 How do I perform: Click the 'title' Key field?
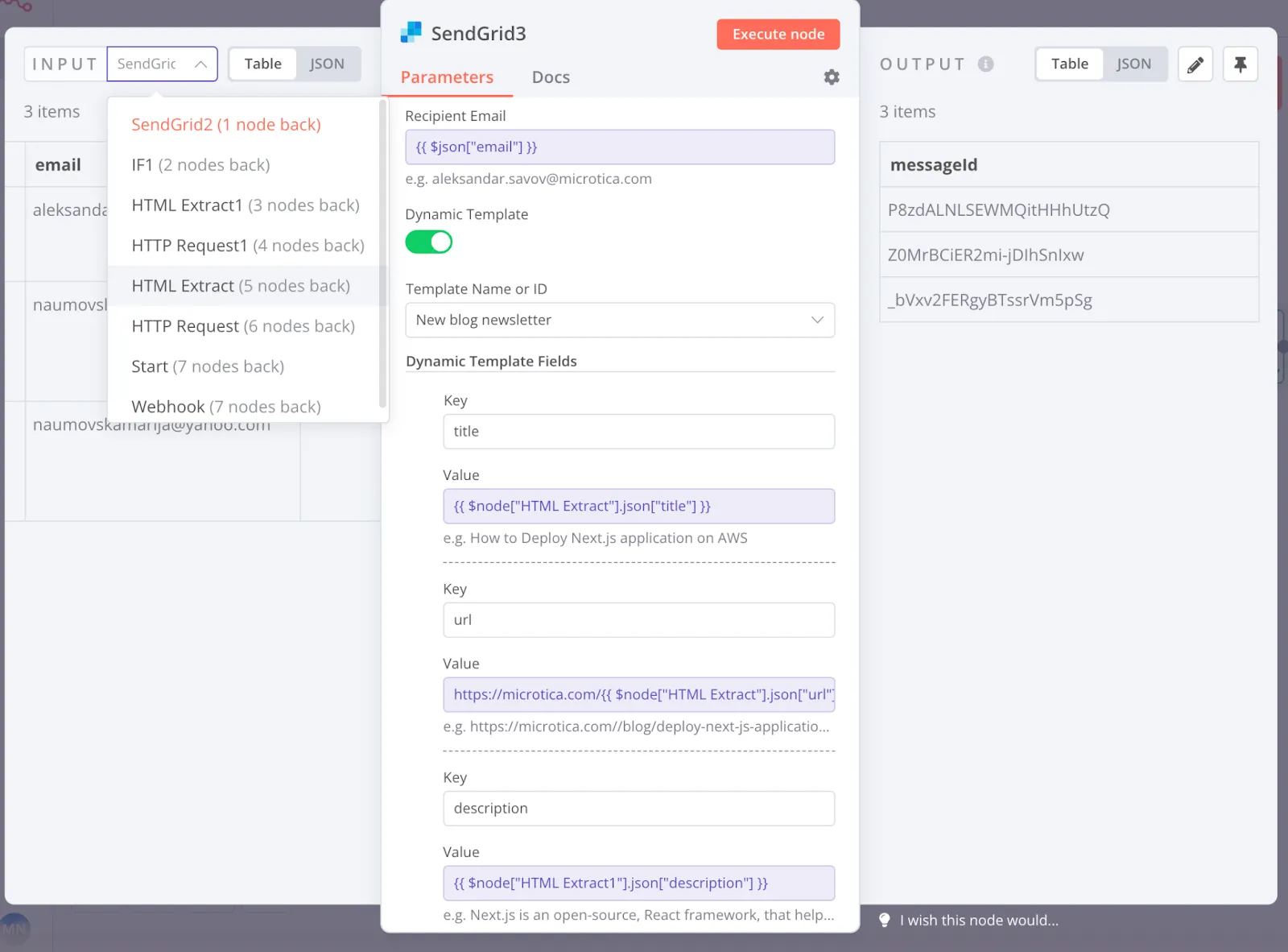pyautogui.click(x=638, y=432)
